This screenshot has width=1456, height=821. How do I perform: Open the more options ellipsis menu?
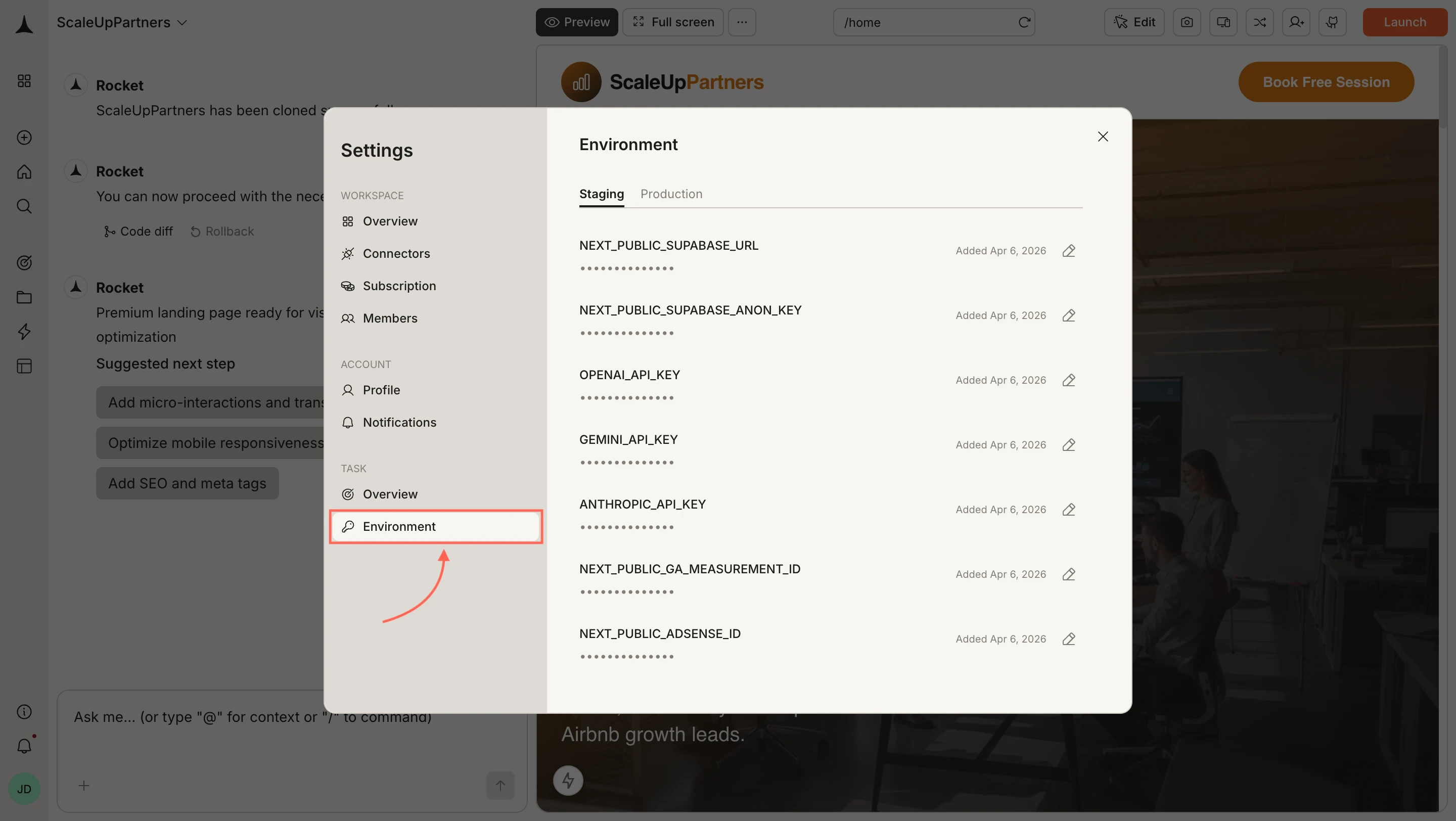tap(742, 22)
